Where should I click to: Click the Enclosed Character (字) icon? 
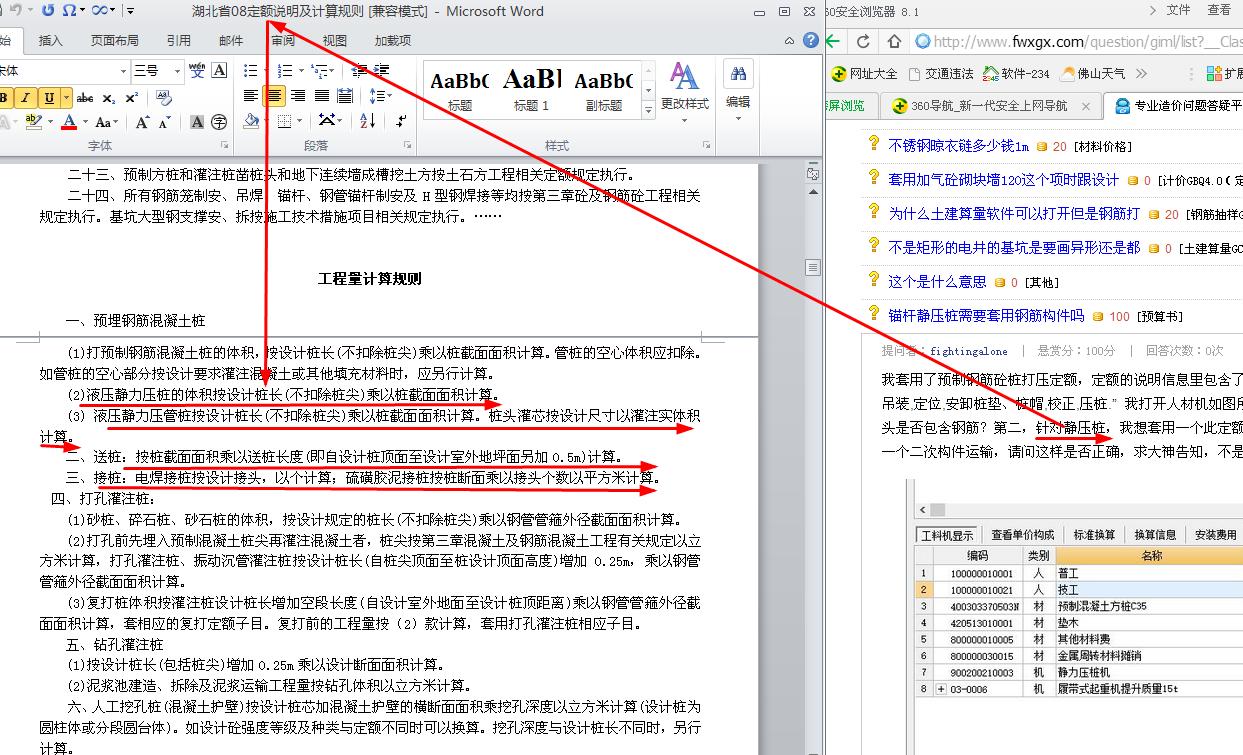click(220, 122)
